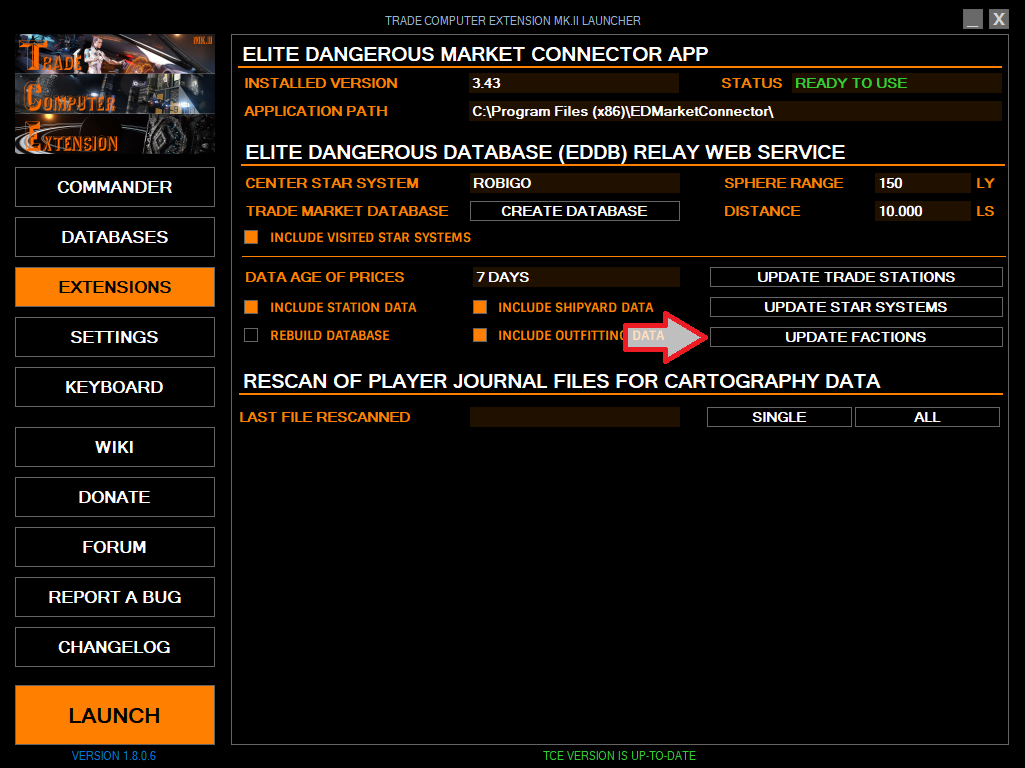
Task: Click Update Trade Stations
Action: (856, 277)
